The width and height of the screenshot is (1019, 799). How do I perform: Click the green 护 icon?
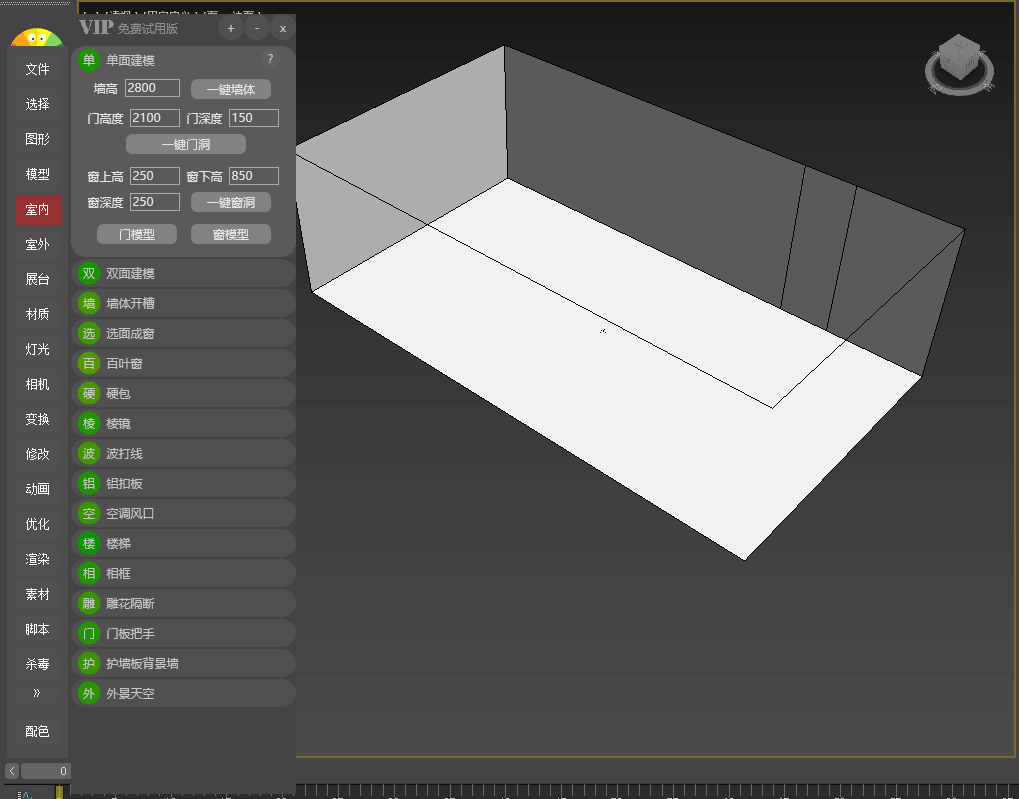click(88, 663)
